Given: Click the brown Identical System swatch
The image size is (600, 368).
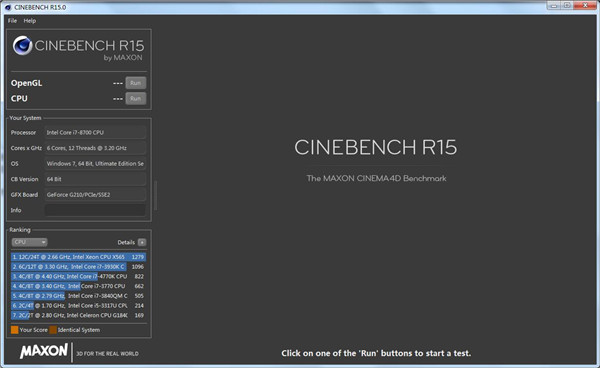Looking at the screenshot, I should coord(53,330).
